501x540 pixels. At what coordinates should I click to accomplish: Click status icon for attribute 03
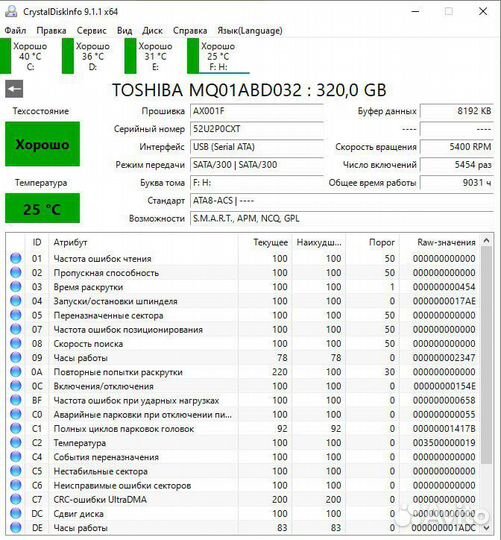[x=15, y=287]
